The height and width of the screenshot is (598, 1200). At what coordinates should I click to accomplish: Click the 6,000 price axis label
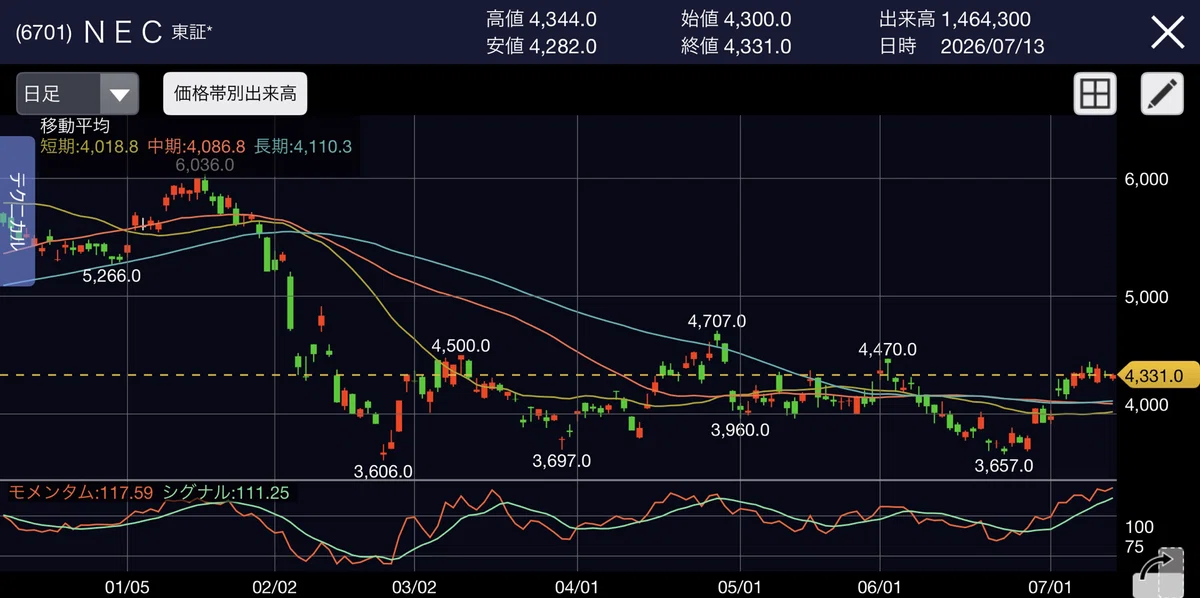click(1147, 180)
